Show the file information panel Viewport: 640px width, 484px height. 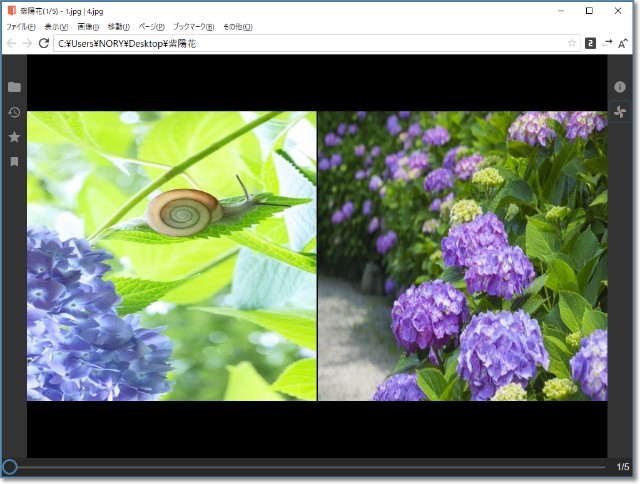(620, 87)
